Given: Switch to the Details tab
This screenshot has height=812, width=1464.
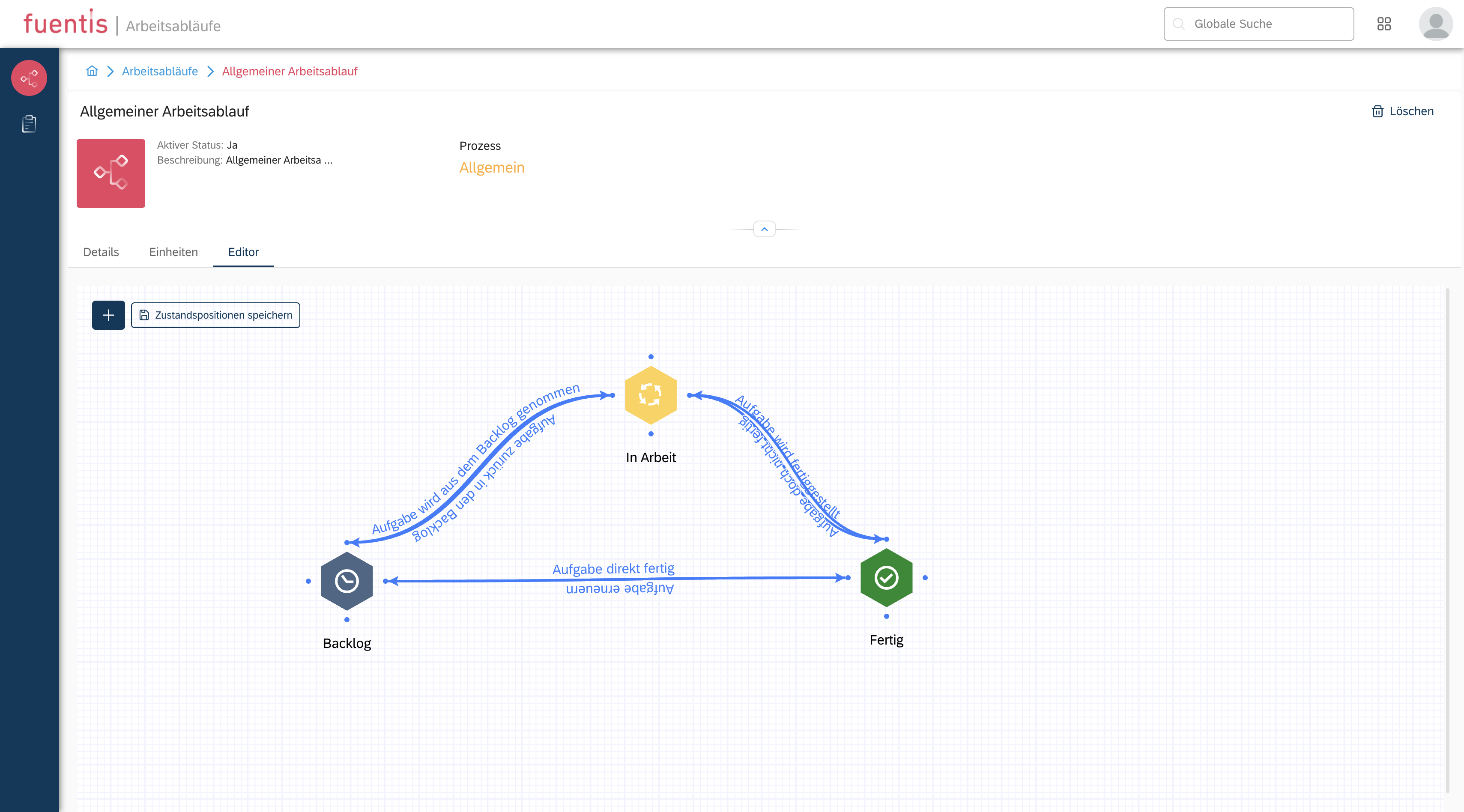Looking at the screenshot, I should (x=101, y=252).
